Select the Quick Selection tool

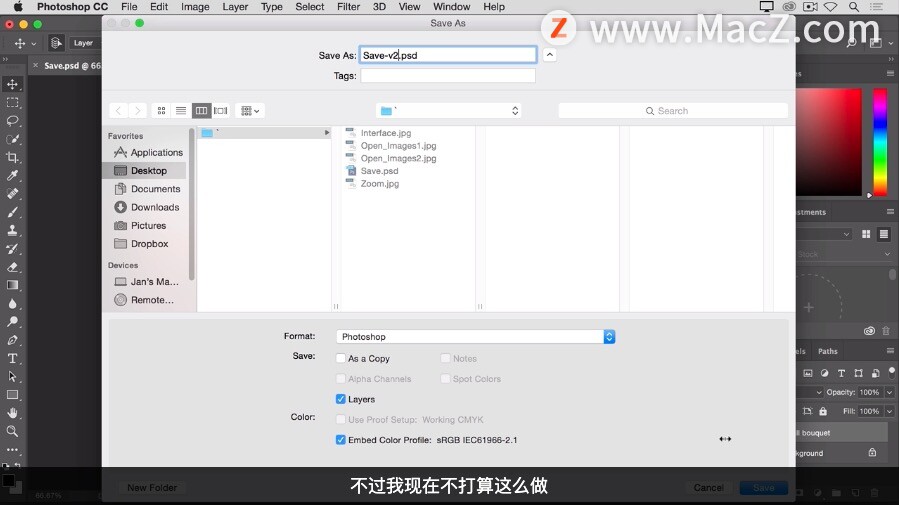[x=12, y=139]
